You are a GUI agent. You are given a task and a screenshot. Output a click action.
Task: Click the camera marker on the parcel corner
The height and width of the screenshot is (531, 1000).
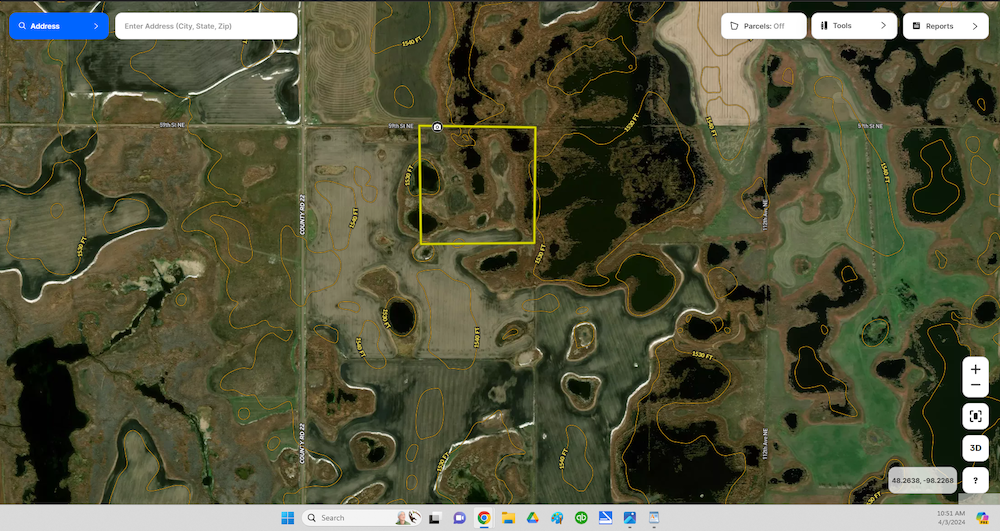[x=438, y=127]
